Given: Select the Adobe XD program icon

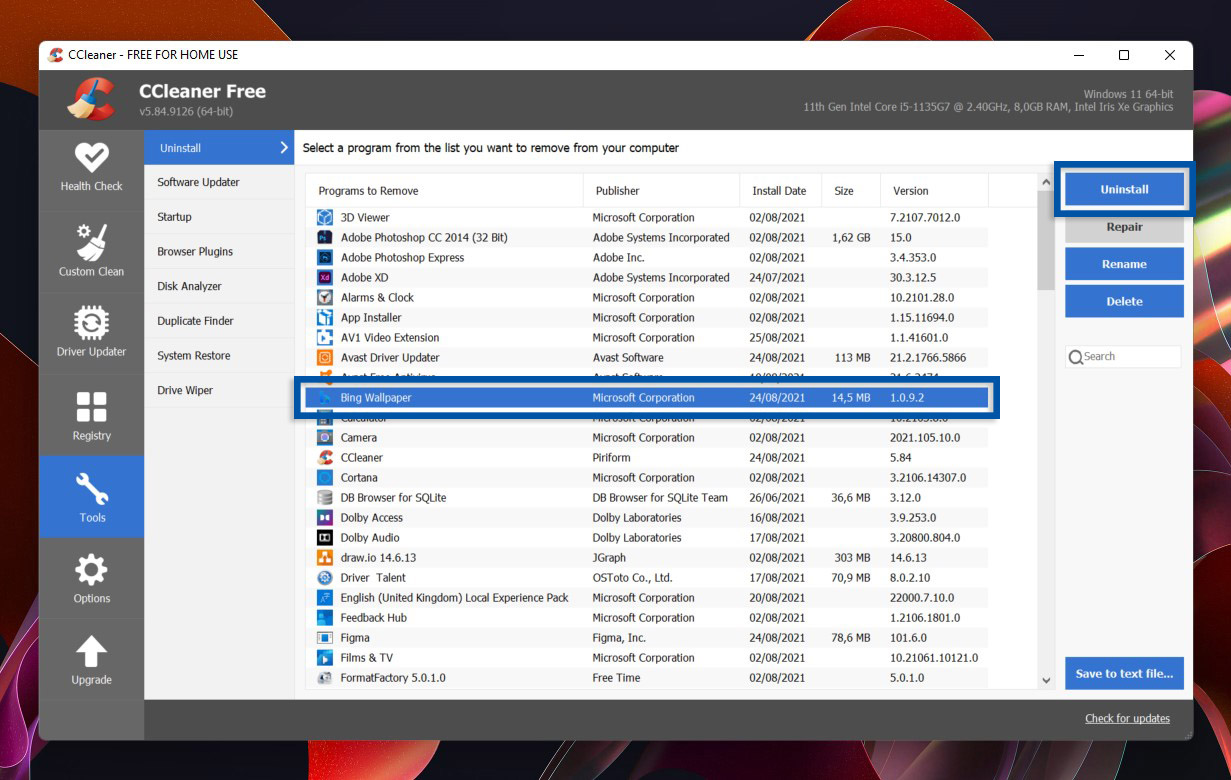Looking at the screenshot, I should click(x=323, y=277).
